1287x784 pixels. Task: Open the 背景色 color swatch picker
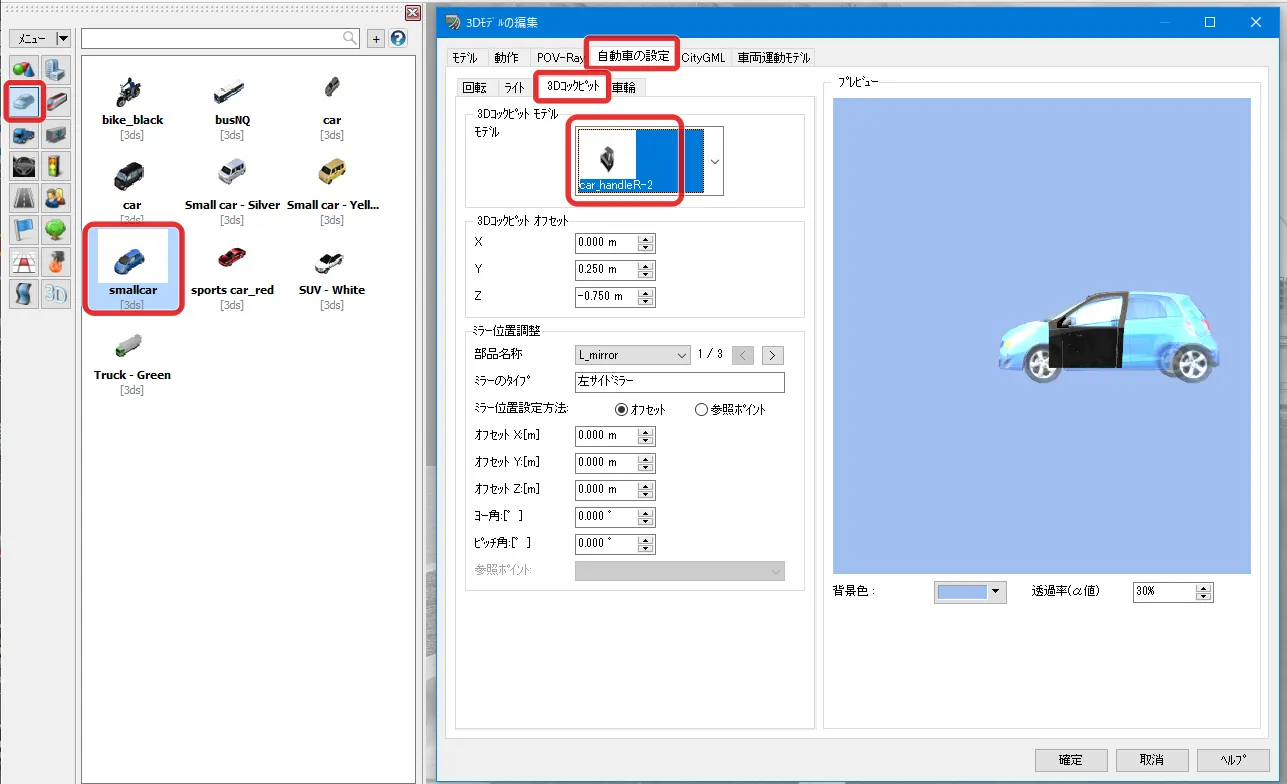970,592
